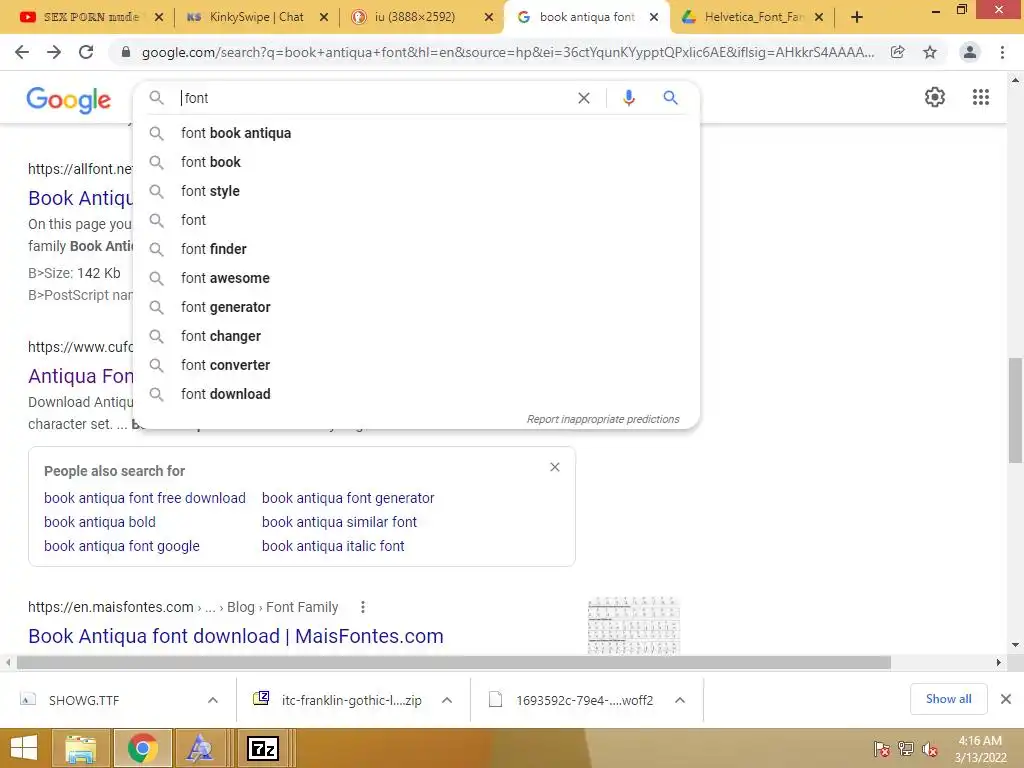Click in the Google search input

(x=372, y=98)
